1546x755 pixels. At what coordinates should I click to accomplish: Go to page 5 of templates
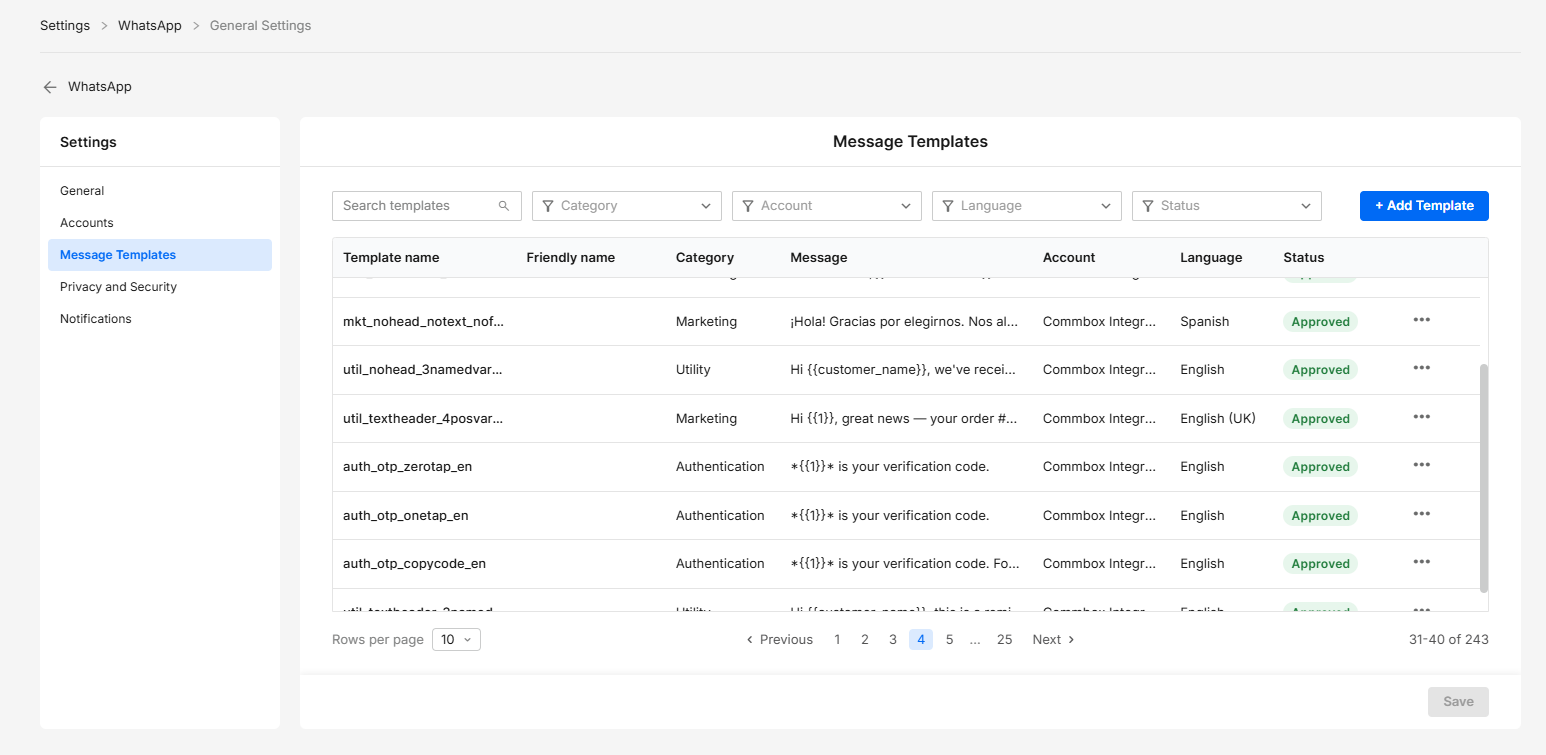(x=949, y=640)
